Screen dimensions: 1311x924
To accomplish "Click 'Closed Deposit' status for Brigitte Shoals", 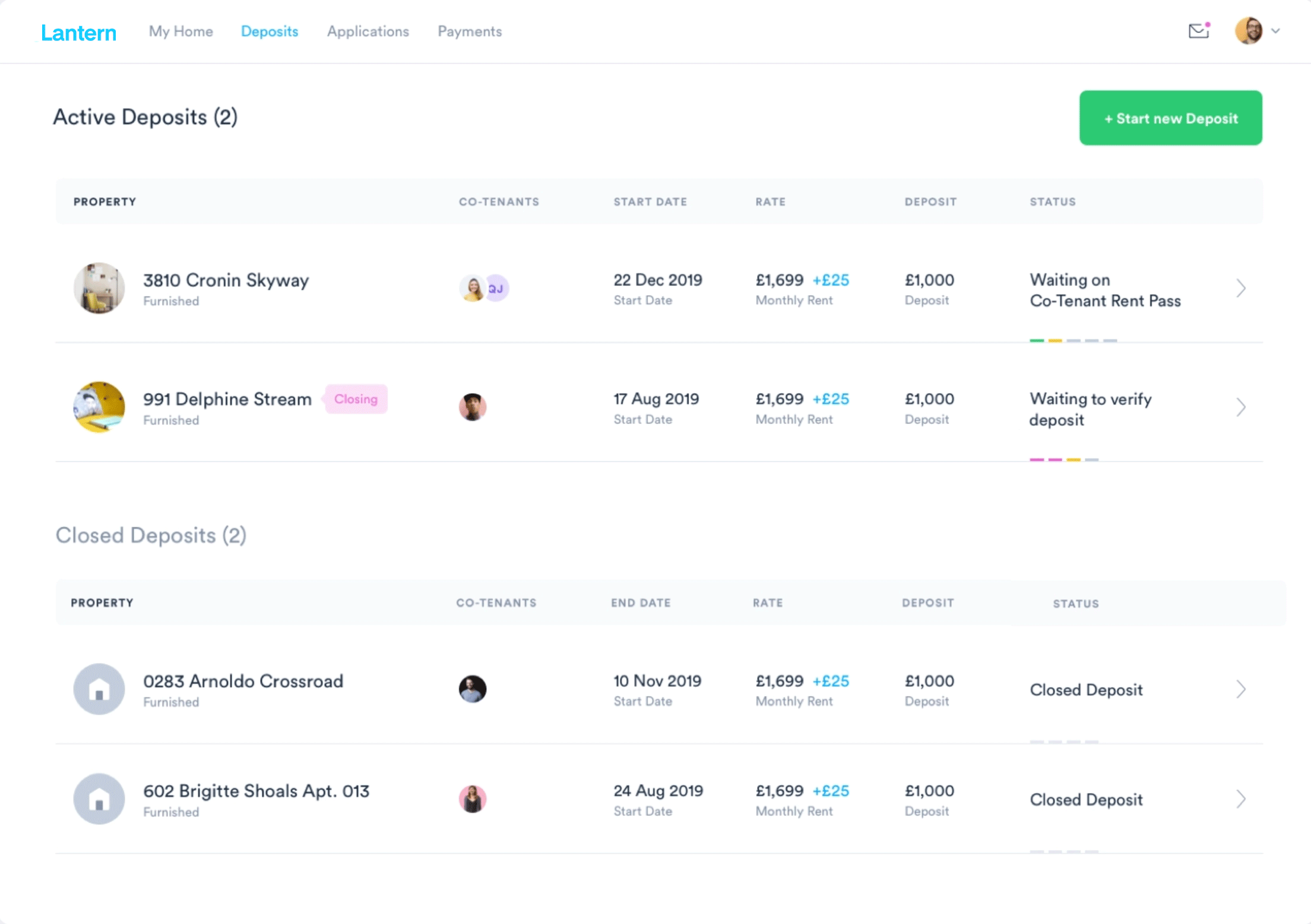I will point(1086,799).
